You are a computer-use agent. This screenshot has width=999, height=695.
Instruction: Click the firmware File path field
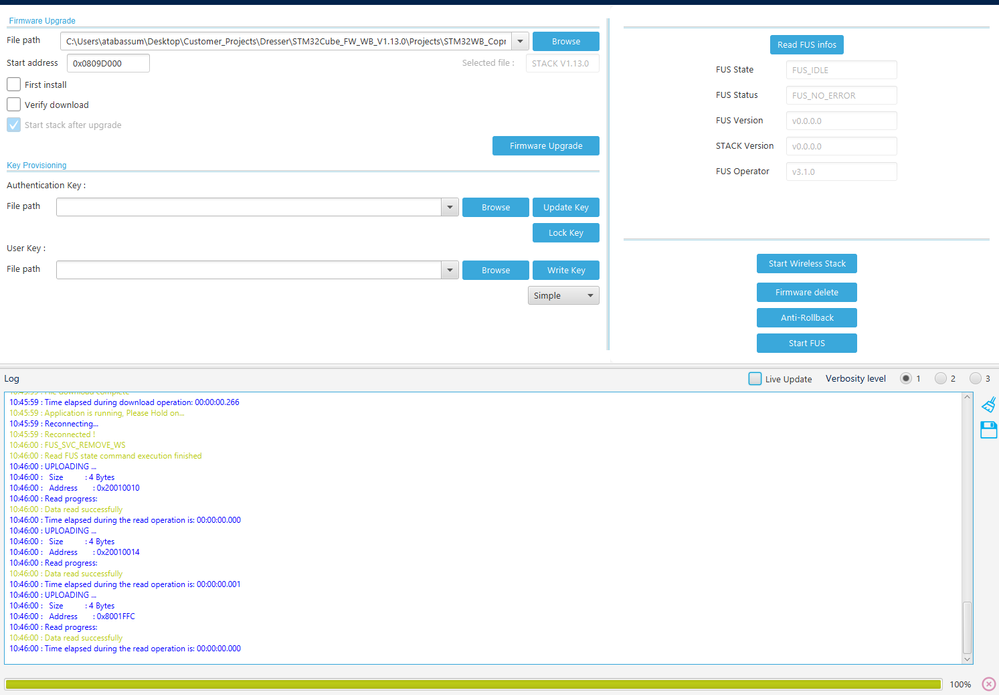pyautogui.click(x=285, y=41)
